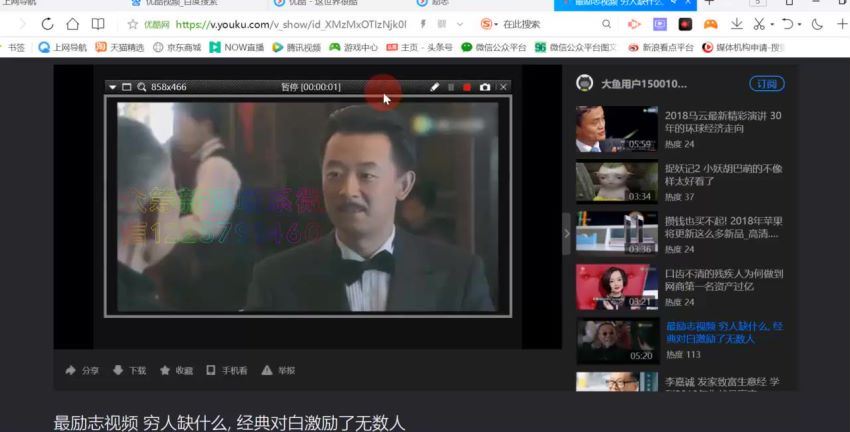
Task: Open the first 微信公众平台 bookmark
Action: click(494, 48)
